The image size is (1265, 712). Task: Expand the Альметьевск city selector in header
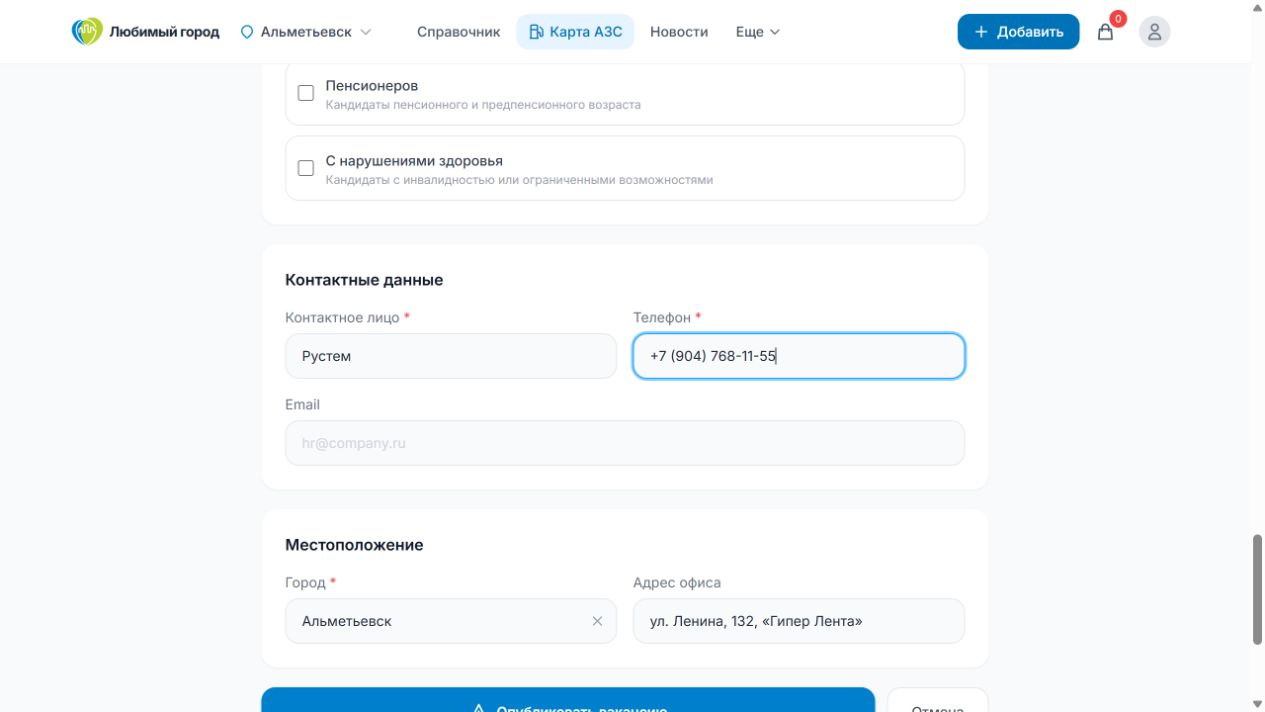pos(306,32)
